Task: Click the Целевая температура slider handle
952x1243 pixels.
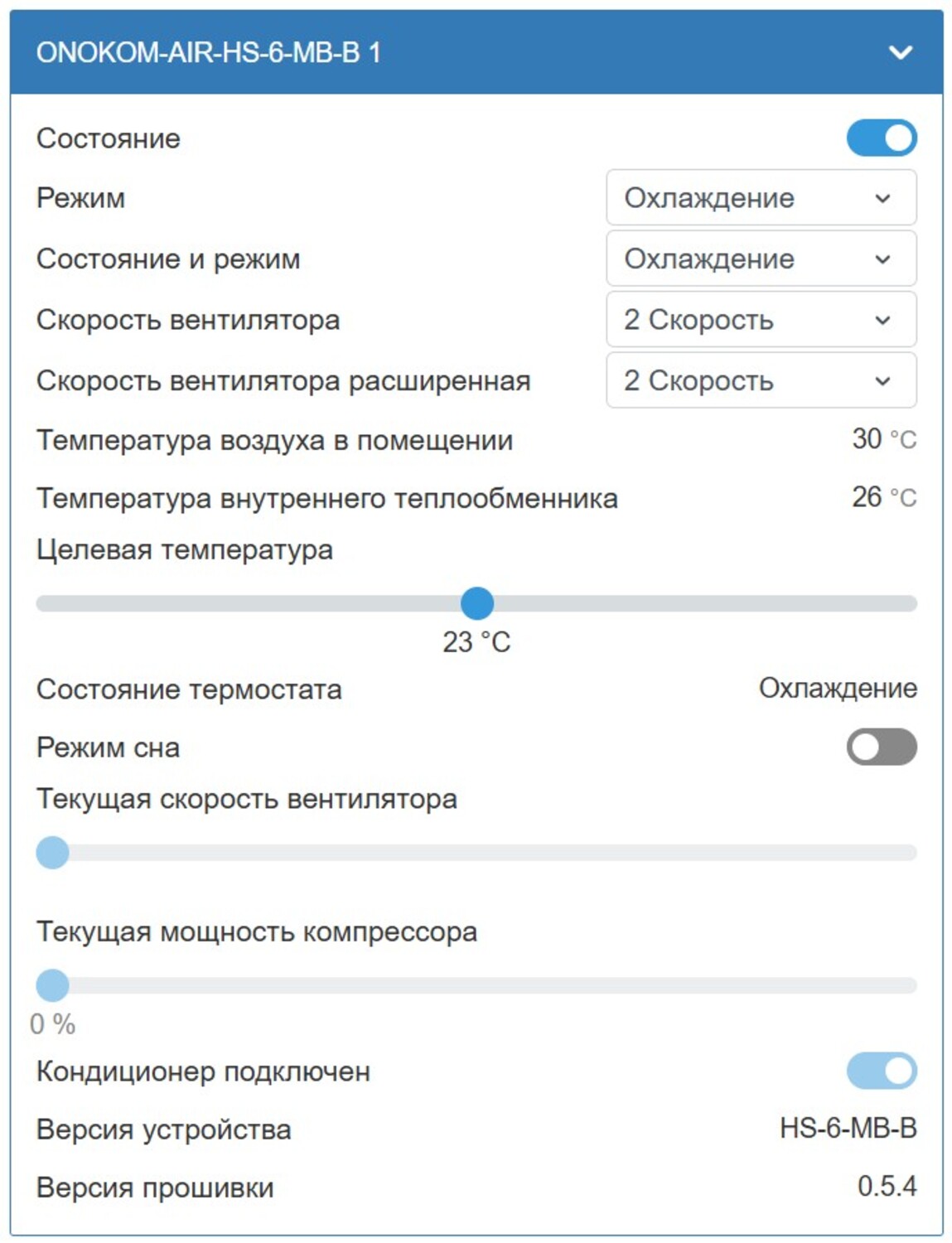Action: point(478,604)
